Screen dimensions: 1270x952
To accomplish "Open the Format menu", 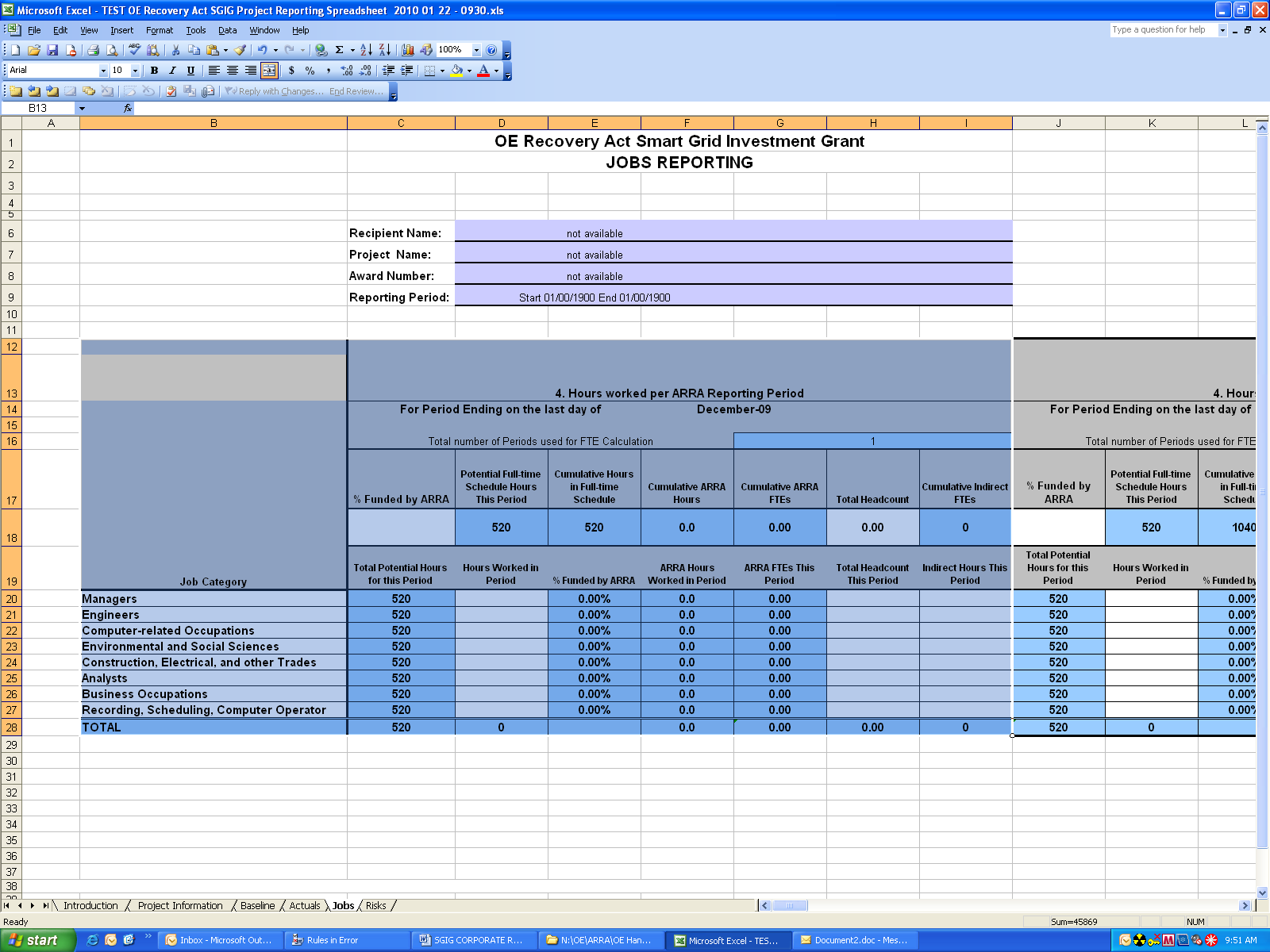I will [x=159, y=30].
